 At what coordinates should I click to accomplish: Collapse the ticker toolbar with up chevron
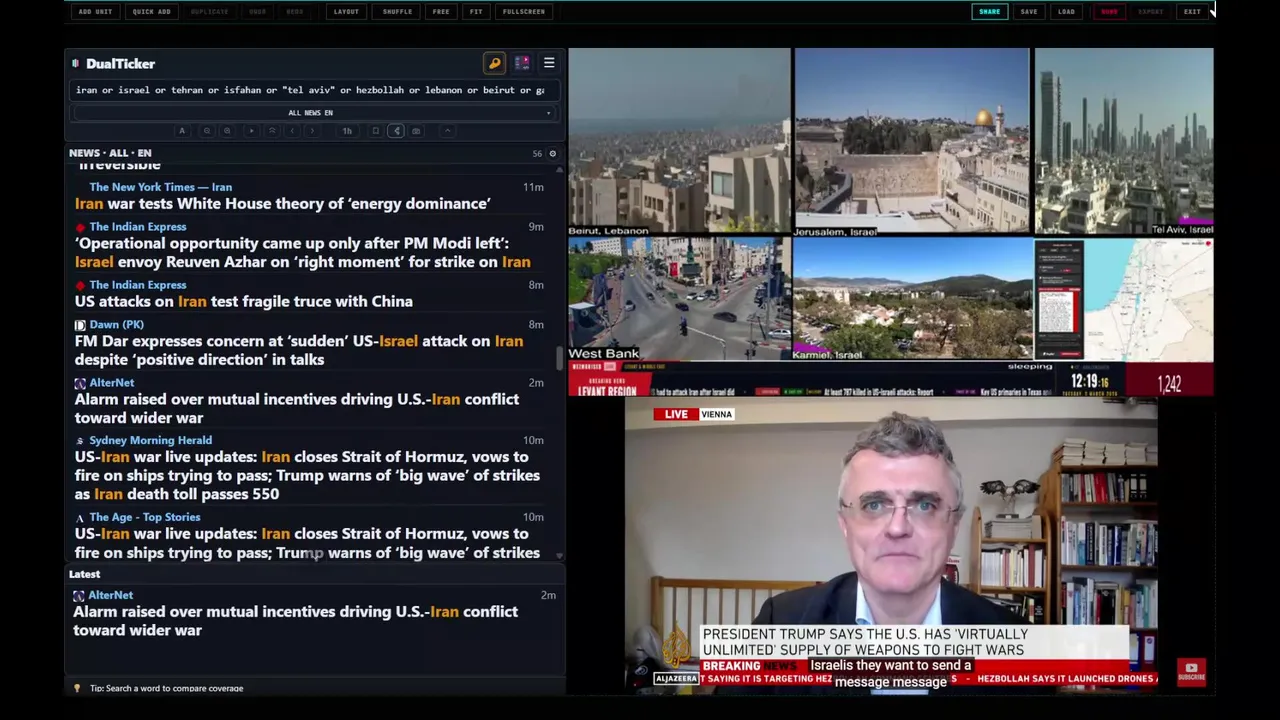[448, 131]
